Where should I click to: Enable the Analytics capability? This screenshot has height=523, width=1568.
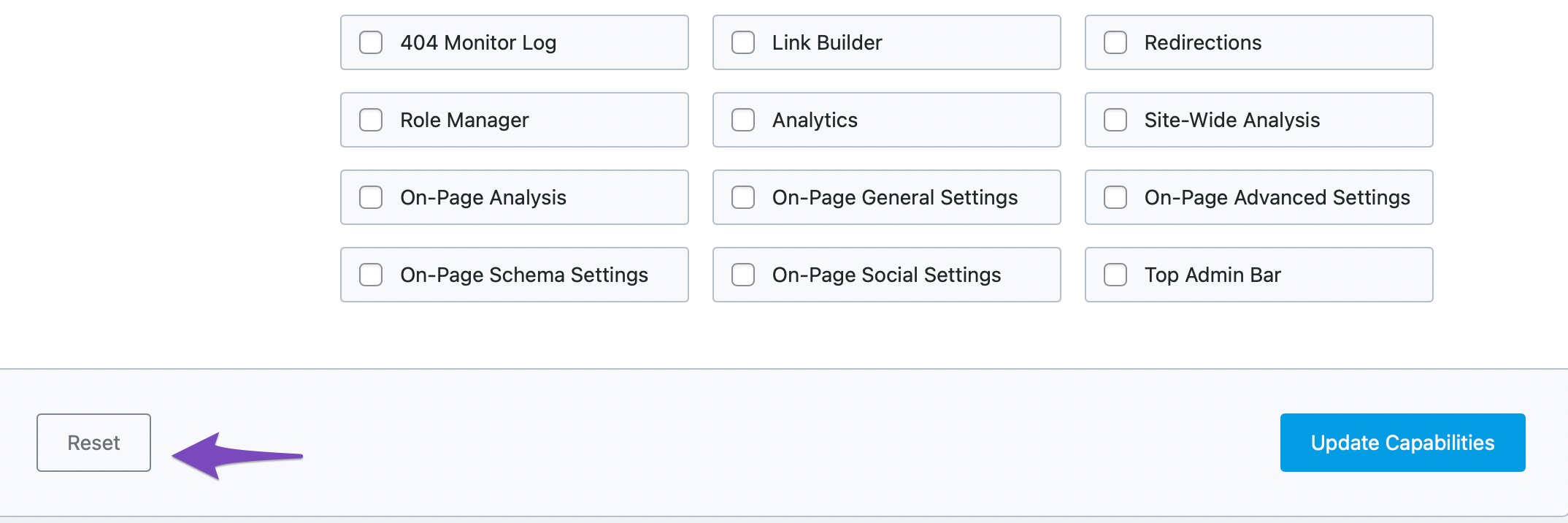pyautogui.click(x=743, y=120)
